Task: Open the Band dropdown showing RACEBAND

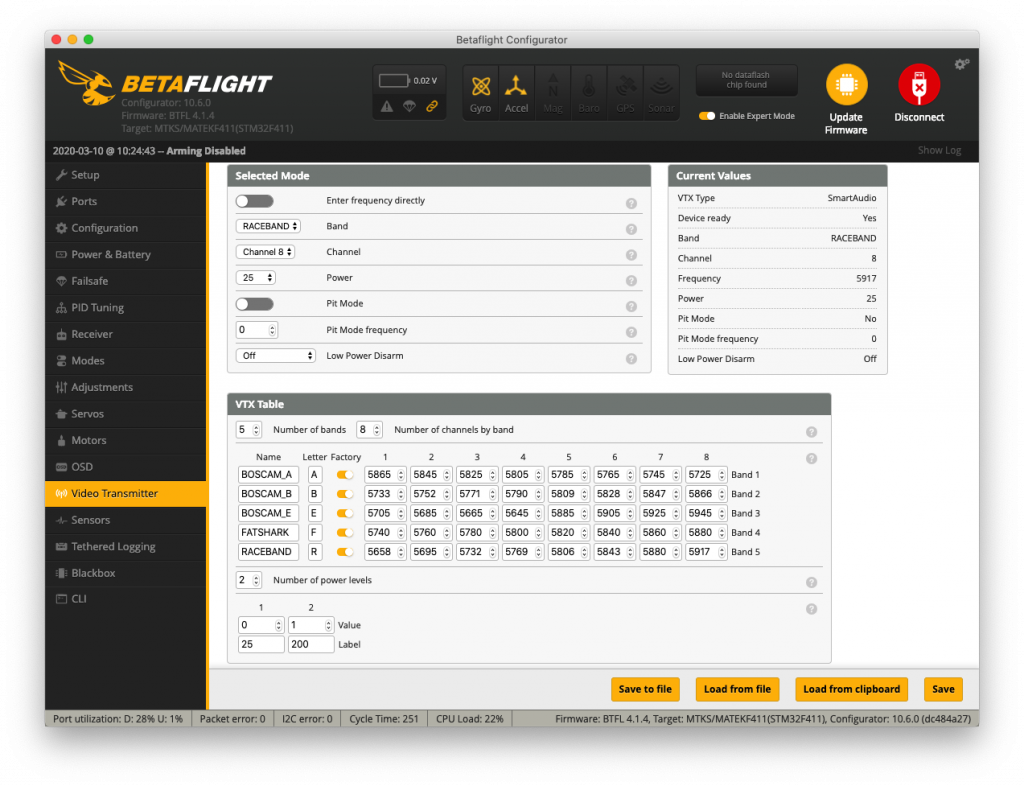Action: coord(266,226)
